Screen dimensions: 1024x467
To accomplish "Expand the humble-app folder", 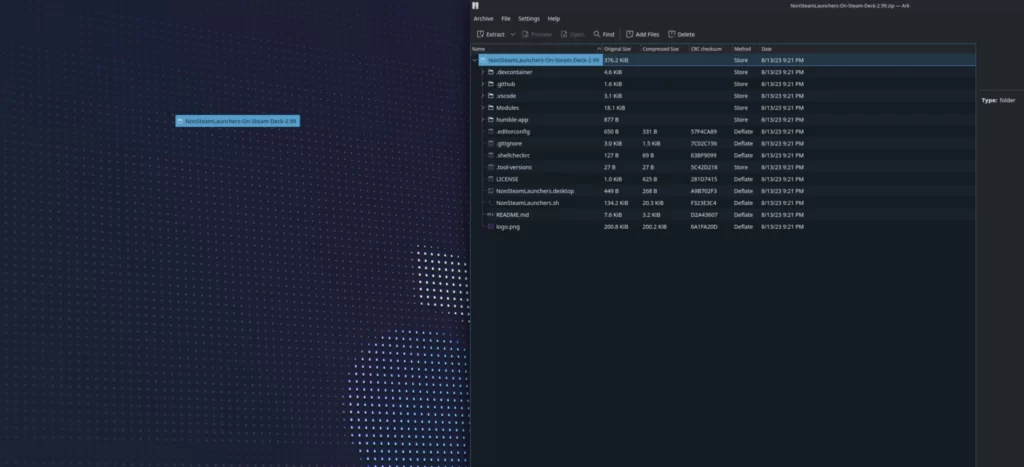I will pyautogui.click(x=483, y=120).
